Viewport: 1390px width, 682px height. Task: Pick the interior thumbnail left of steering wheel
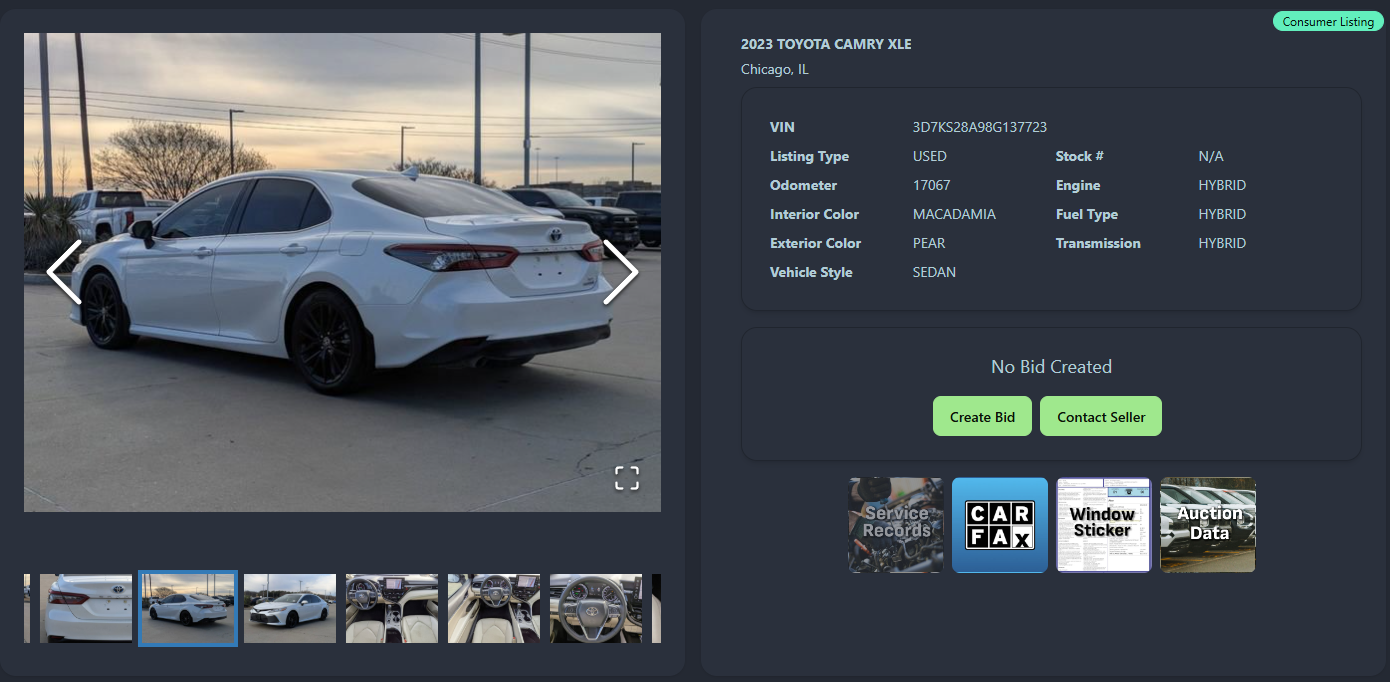(494, 608)
